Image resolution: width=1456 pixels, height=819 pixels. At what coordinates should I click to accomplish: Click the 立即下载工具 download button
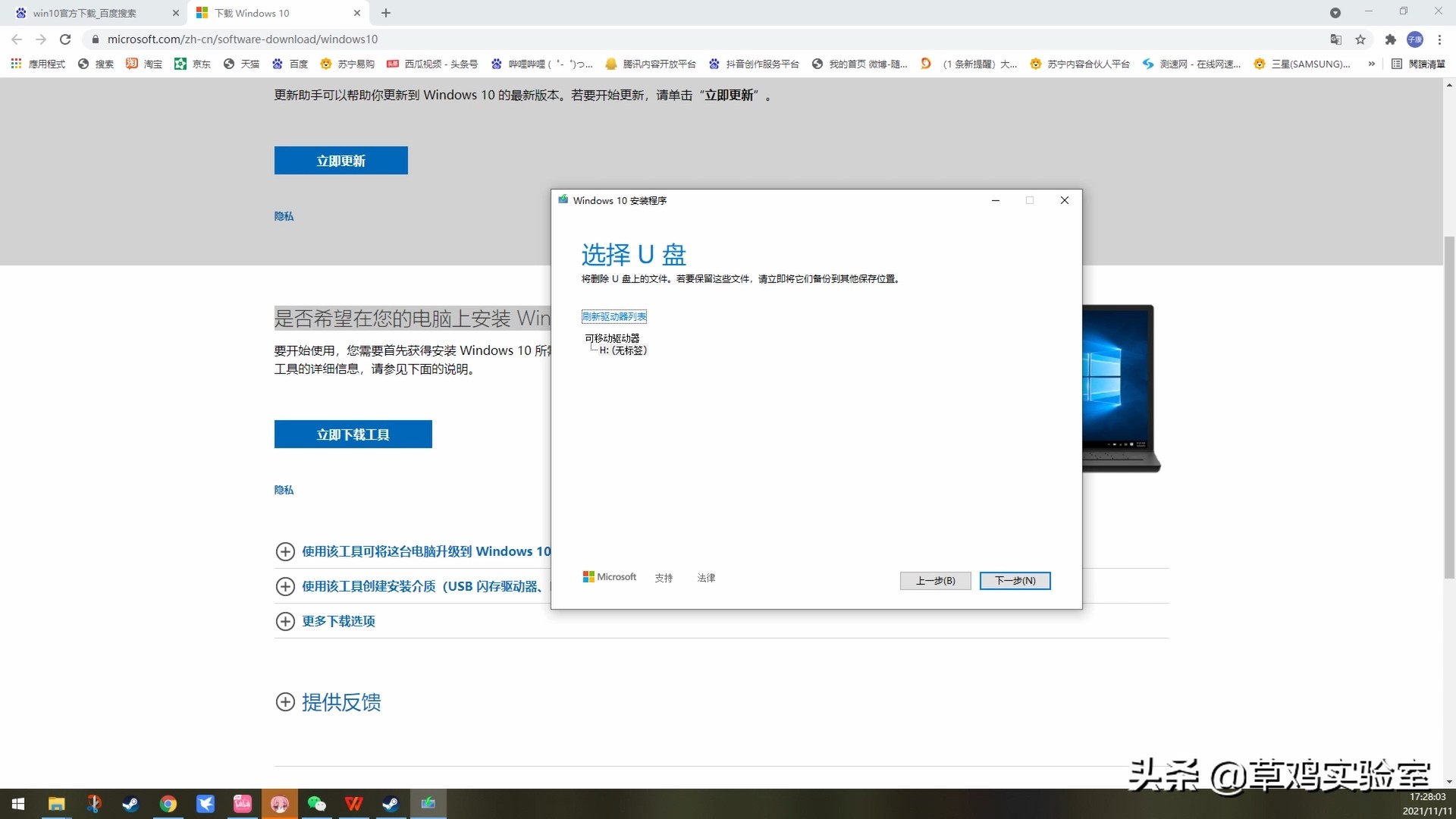coord(353,434)
